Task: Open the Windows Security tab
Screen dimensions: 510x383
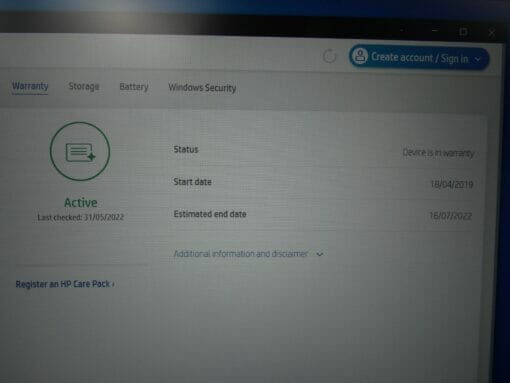Action: tap(202, 88)
